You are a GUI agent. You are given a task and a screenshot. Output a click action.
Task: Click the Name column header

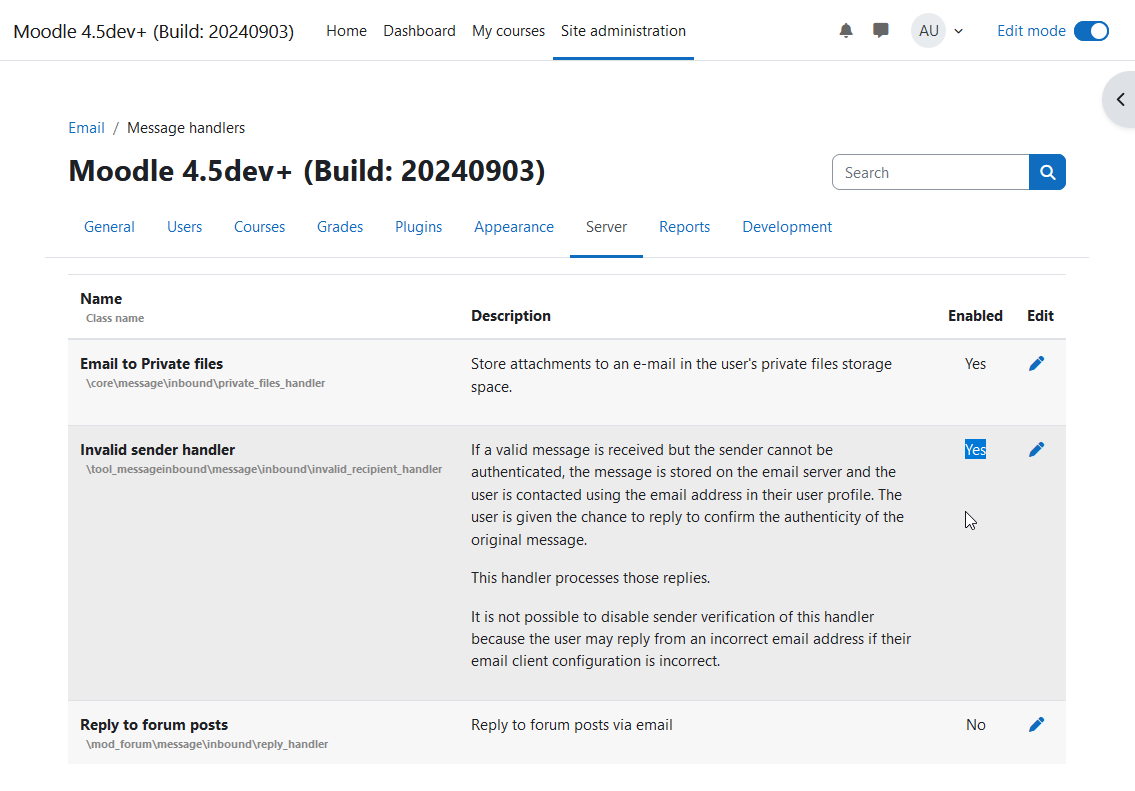click(x=101, y=298)
